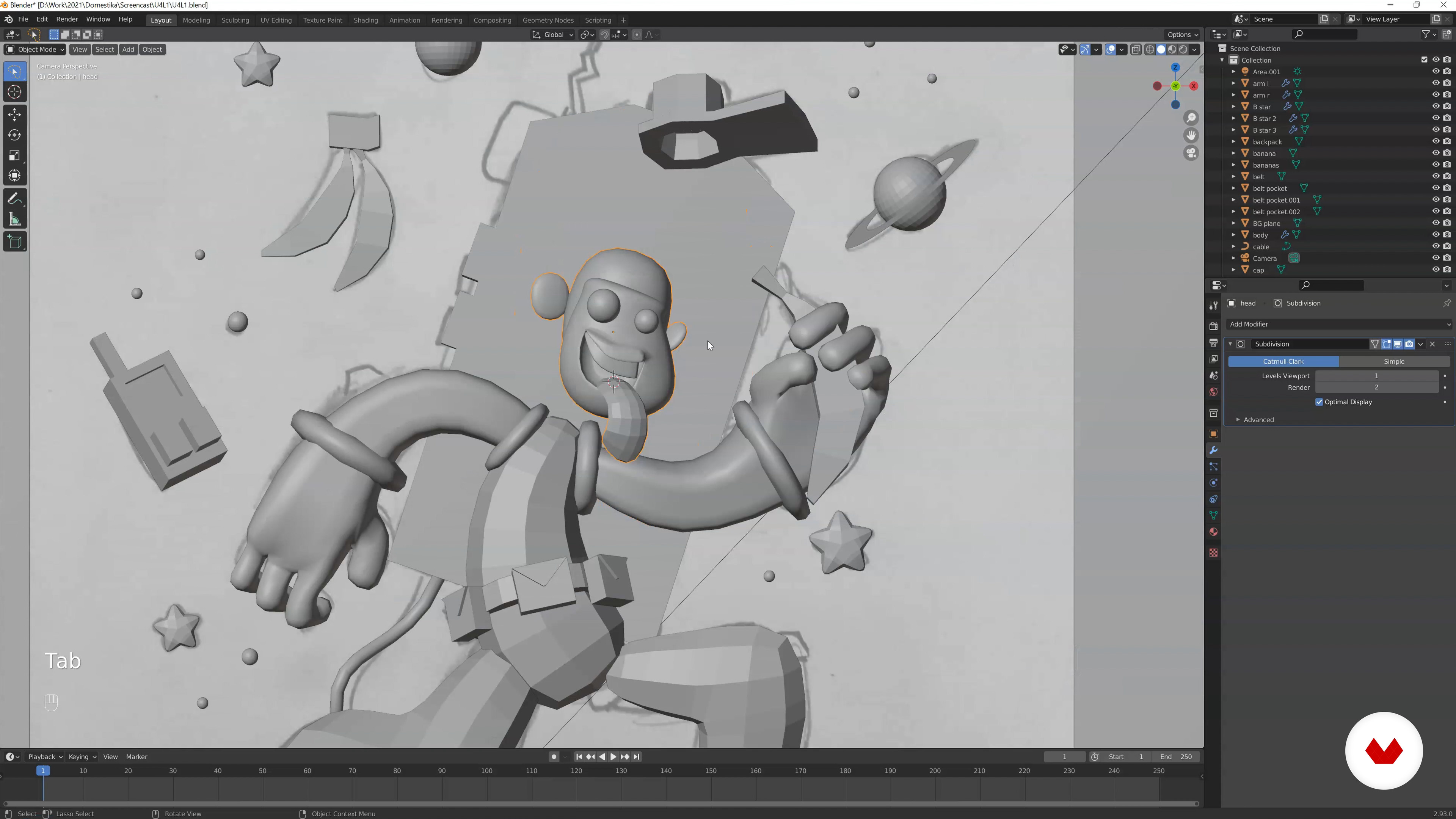Toggle X-ray display icon
This screenshot has height=819, width=1456.
(1136, 50)
